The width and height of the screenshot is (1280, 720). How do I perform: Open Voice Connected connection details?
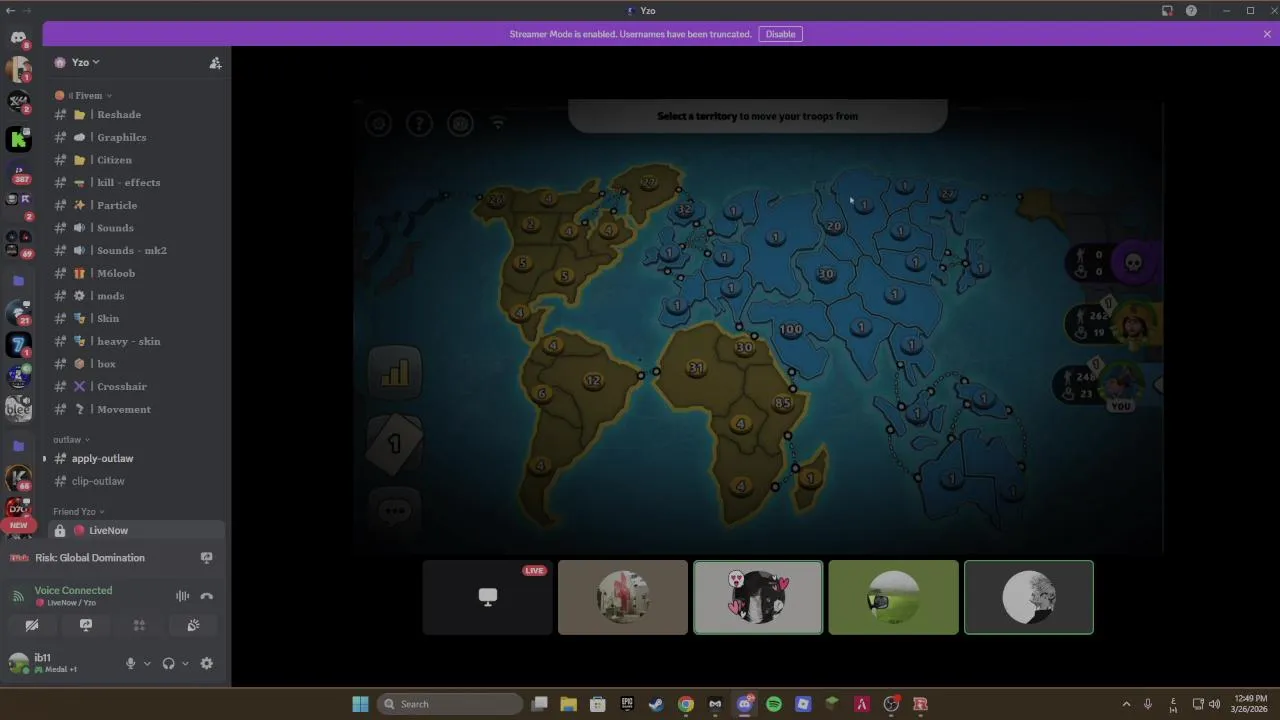point(73,590)
